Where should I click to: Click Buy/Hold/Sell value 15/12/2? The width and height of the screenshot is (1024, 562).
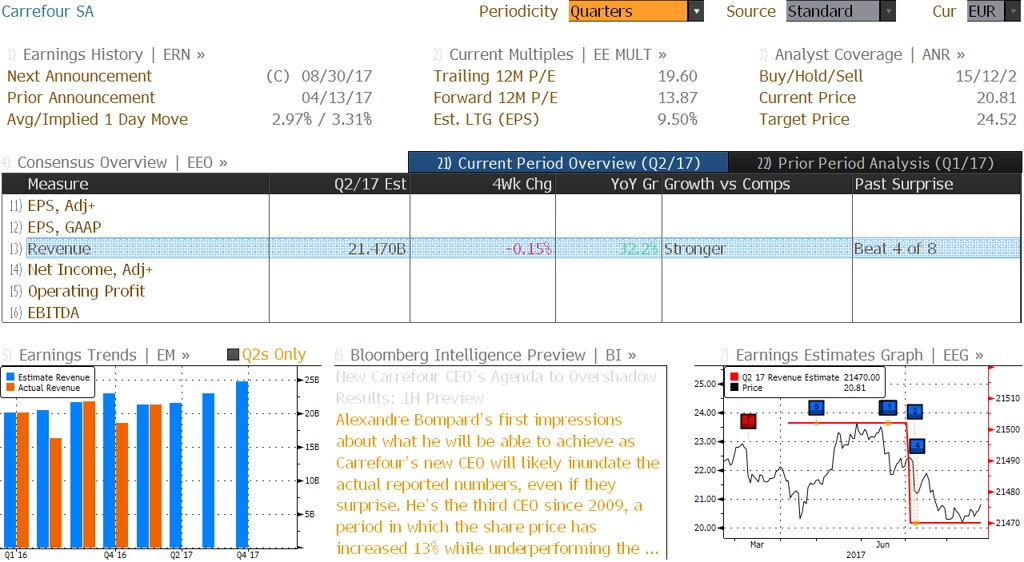[x=986, y=76]
